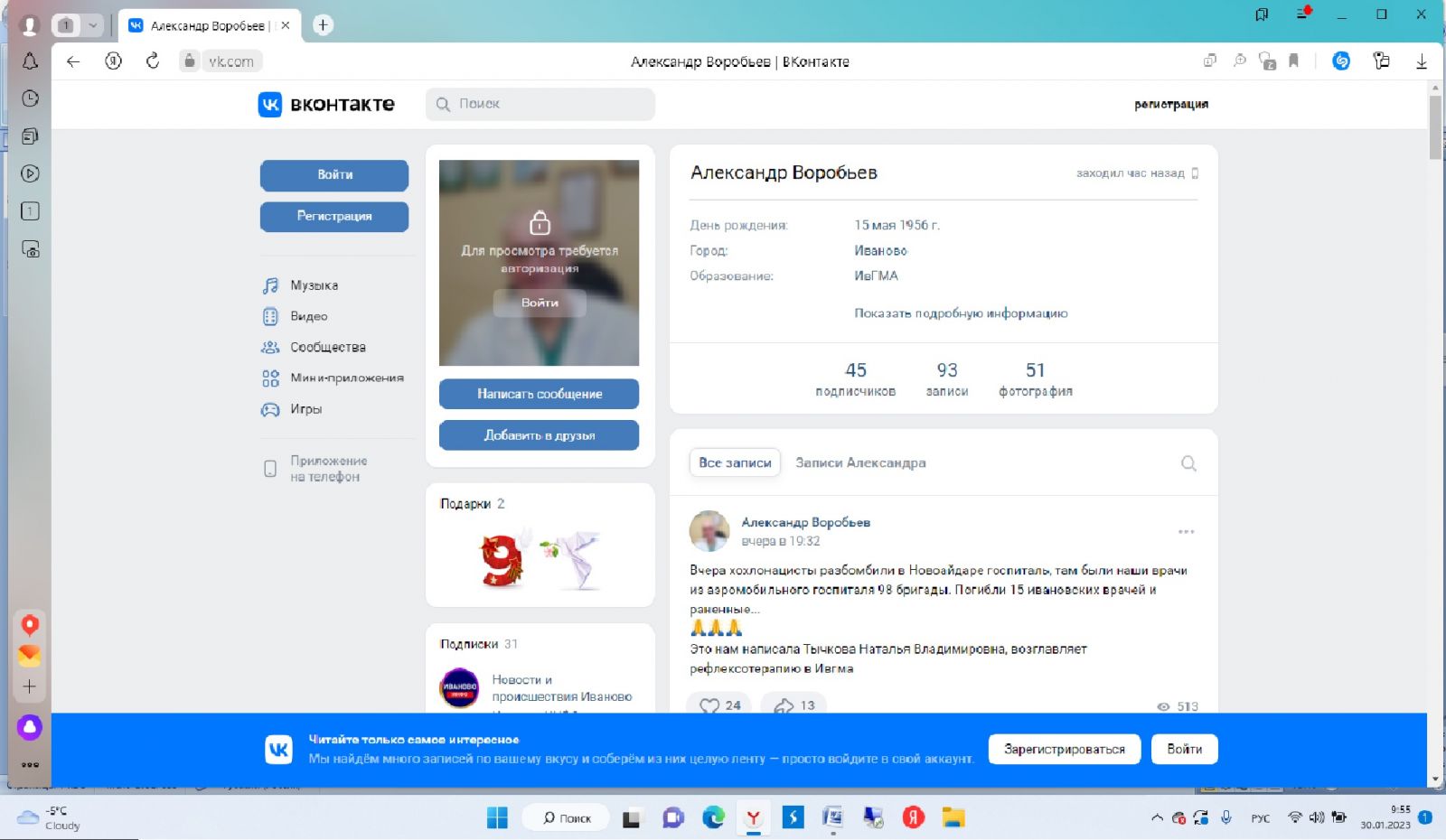Switch to Записи Александра tab
This screenshot has width=1446, height=840.
860,462
